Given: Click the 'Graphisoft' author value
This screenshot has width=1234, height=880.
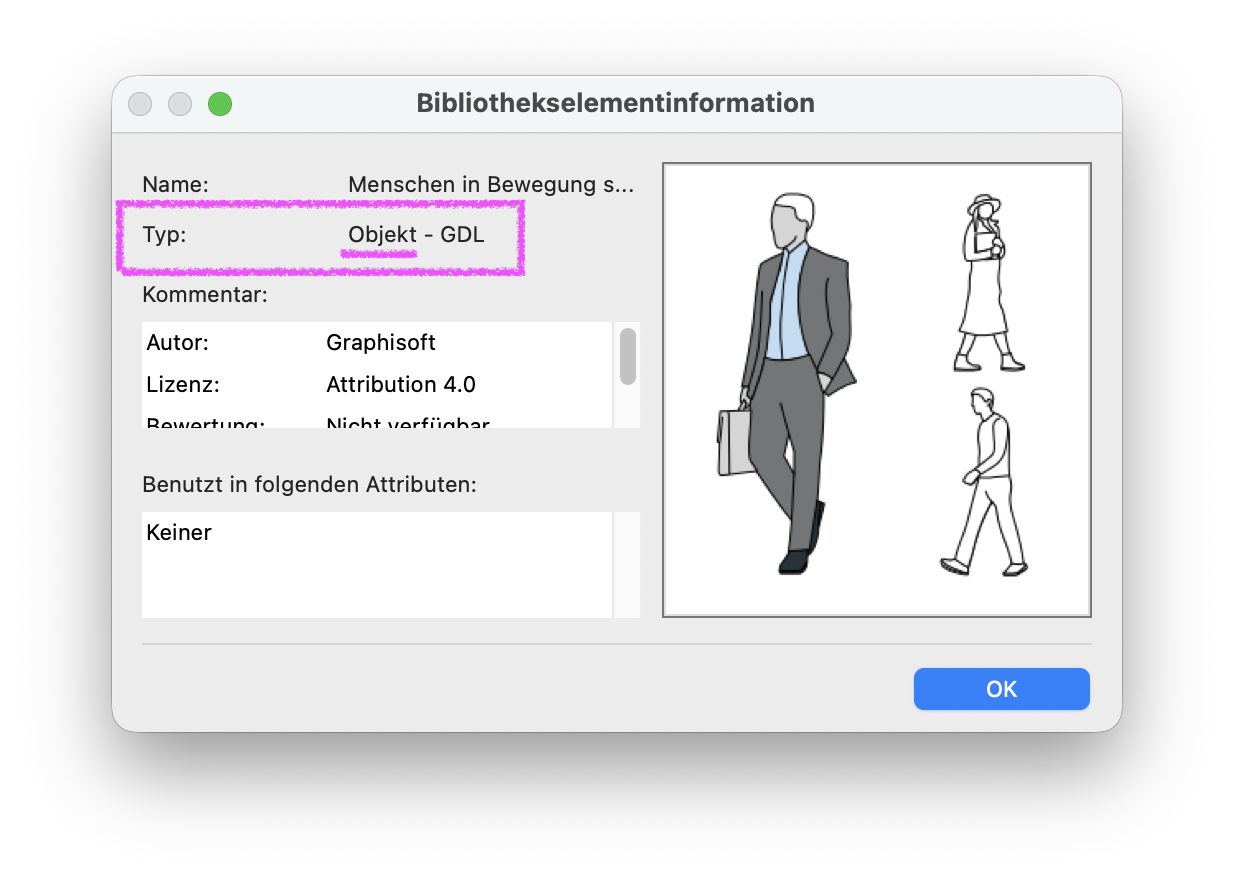Looking at the screenshot, I should tap(381, 343).
